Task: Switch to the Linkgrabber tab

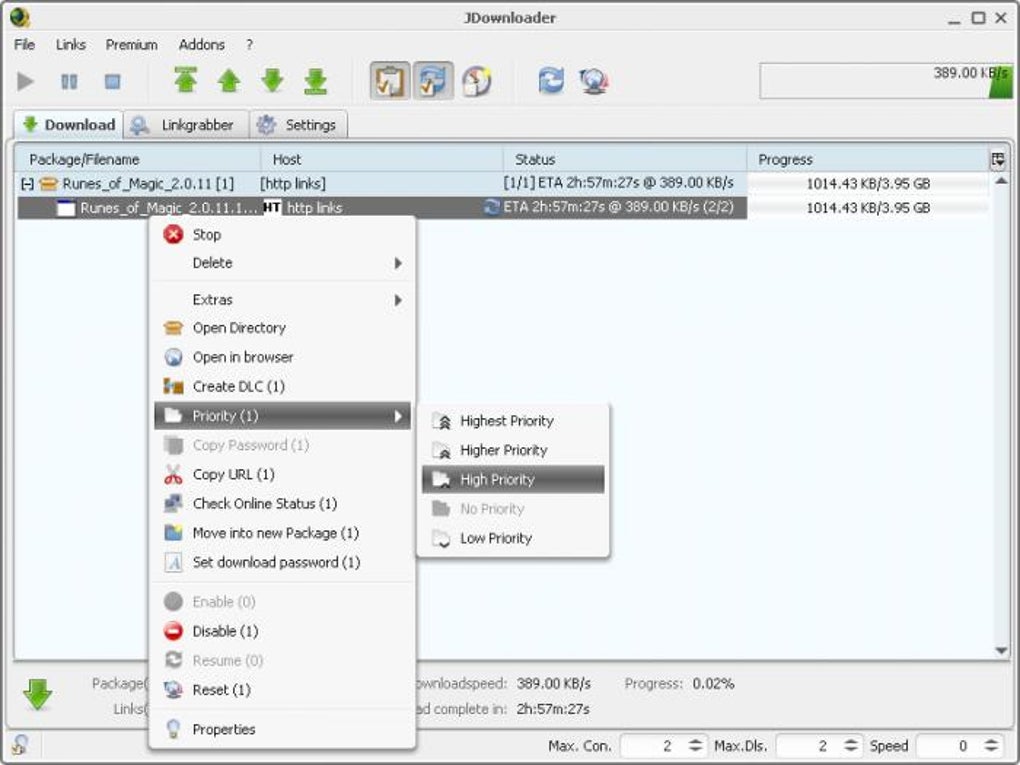Action: pyautogui.click(x=186, y=125)
